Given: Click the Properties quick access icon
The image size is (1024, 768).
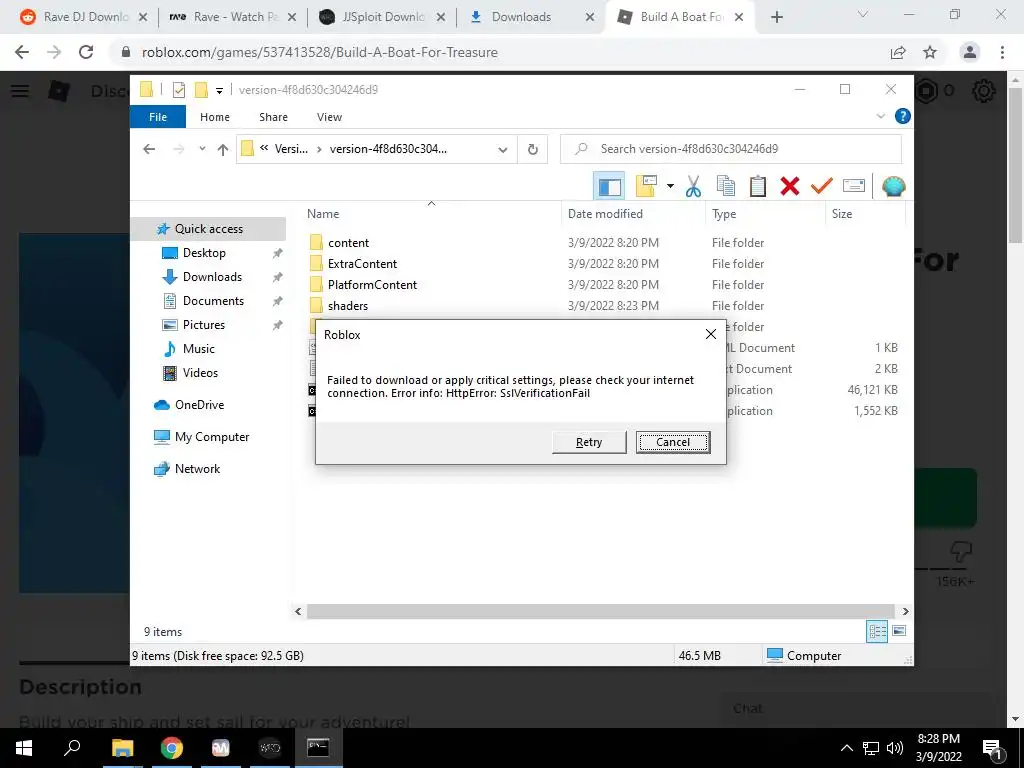Looking at the screenshot, I should coord(179,90).
